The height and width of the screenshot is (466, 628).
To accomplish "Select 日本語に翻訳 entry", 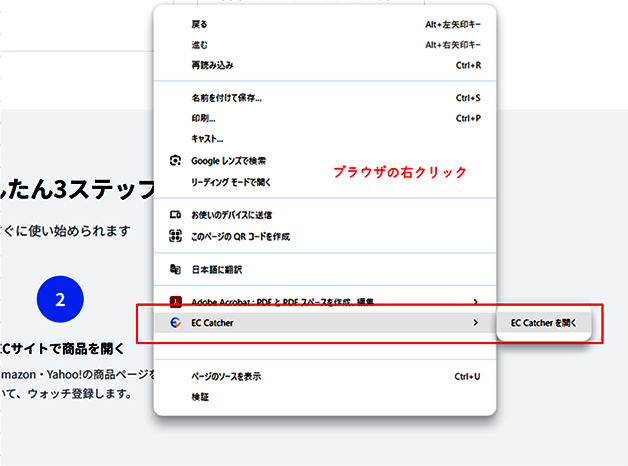I will click(325, 270).
